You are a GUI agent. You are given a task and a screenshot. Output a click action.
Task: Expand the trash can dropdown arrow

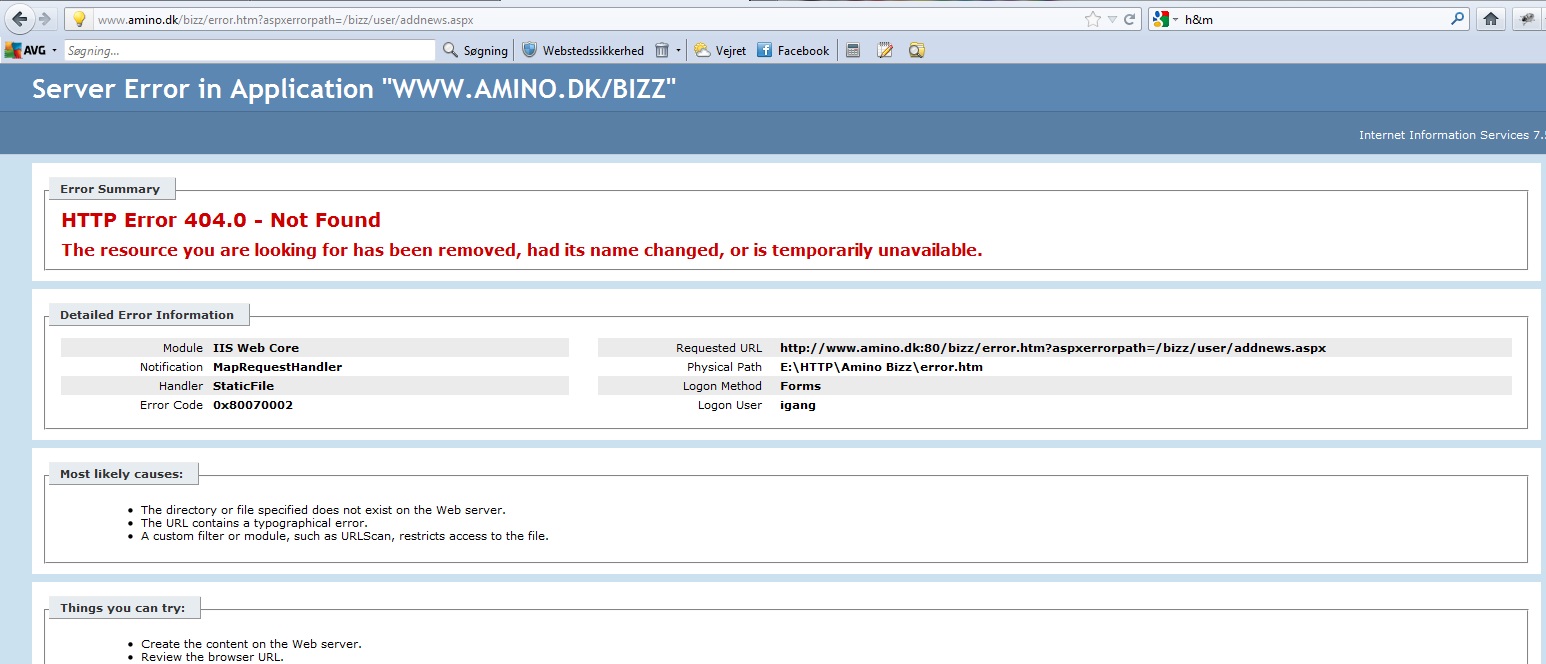point(678,50)
